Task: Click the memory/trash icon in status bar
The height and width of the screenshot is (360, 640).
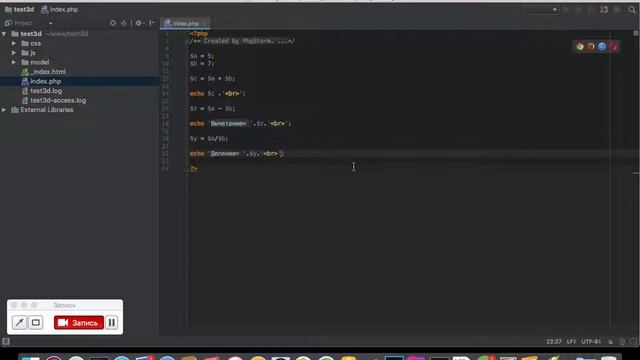Action: [x=622, y=342]
